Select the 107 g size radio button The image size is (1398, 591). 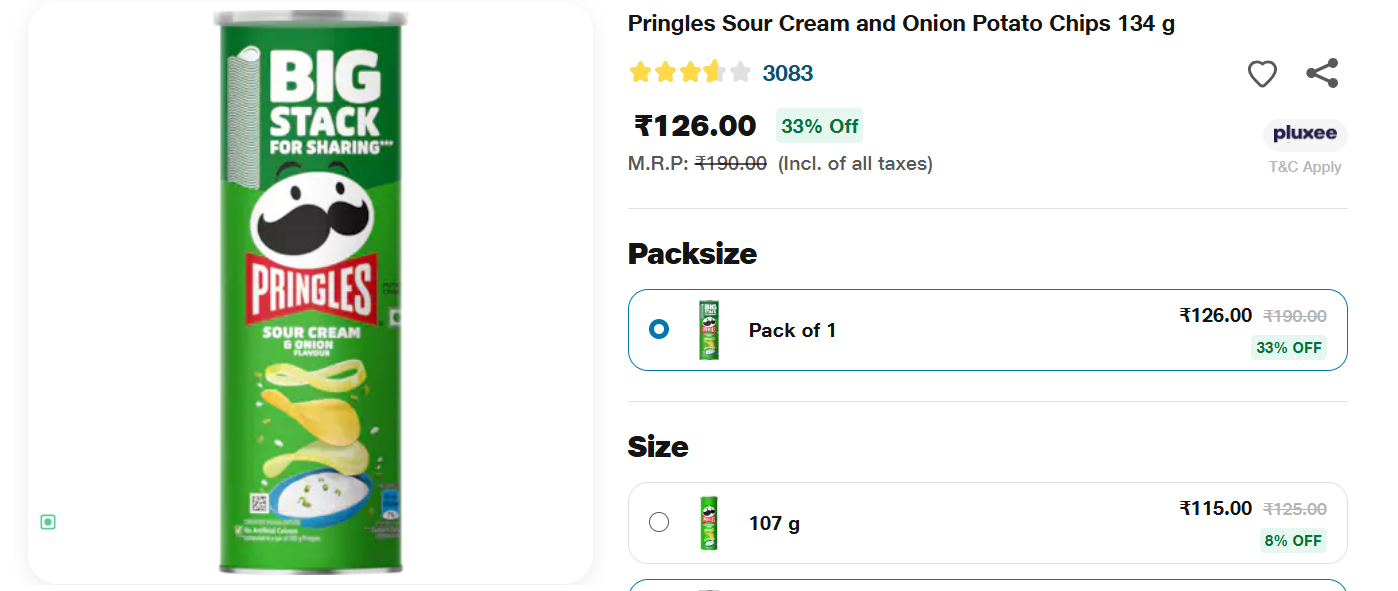tap(659, 522)
